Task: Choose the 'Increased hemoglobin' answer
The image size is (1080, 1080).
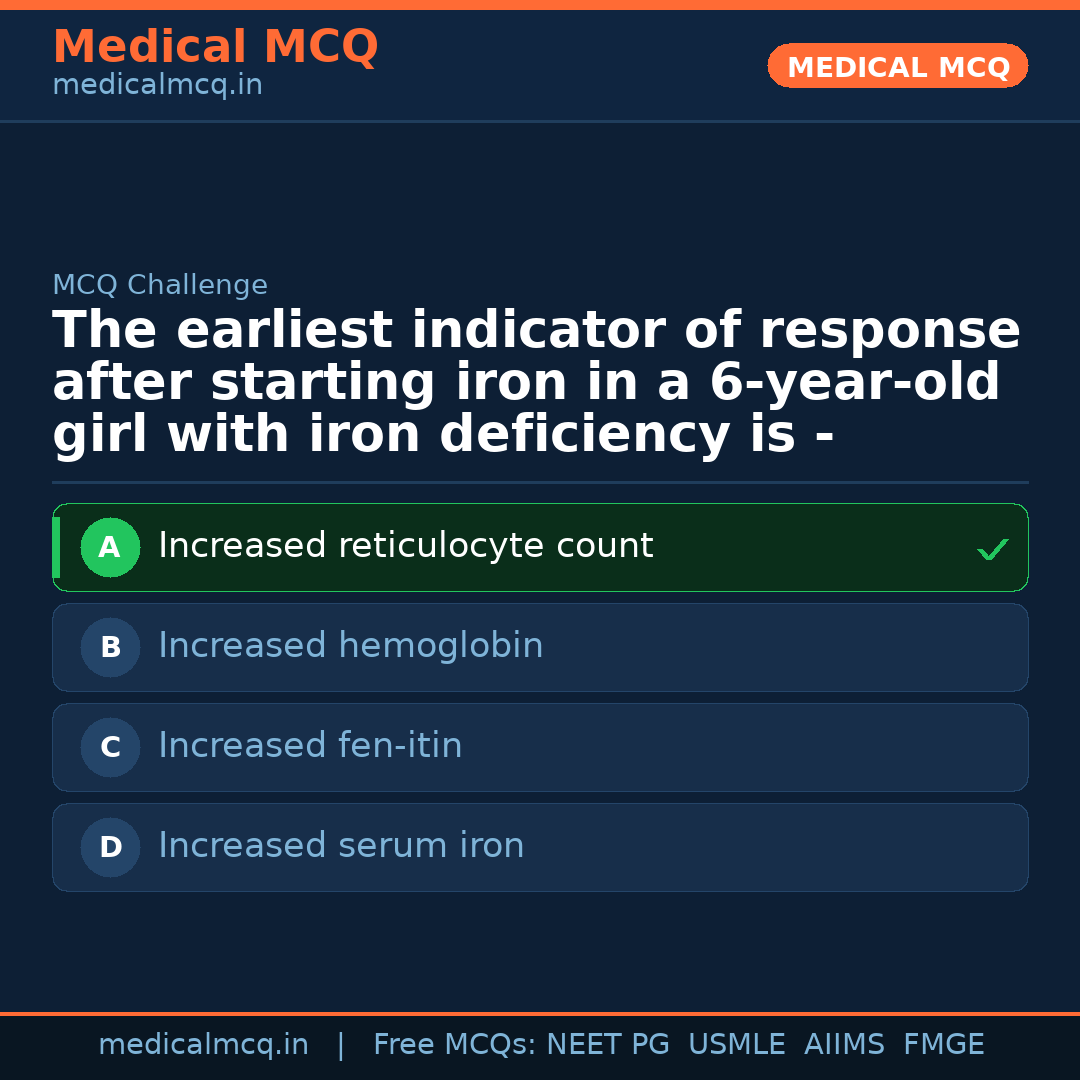Action: tap(350, 646)
